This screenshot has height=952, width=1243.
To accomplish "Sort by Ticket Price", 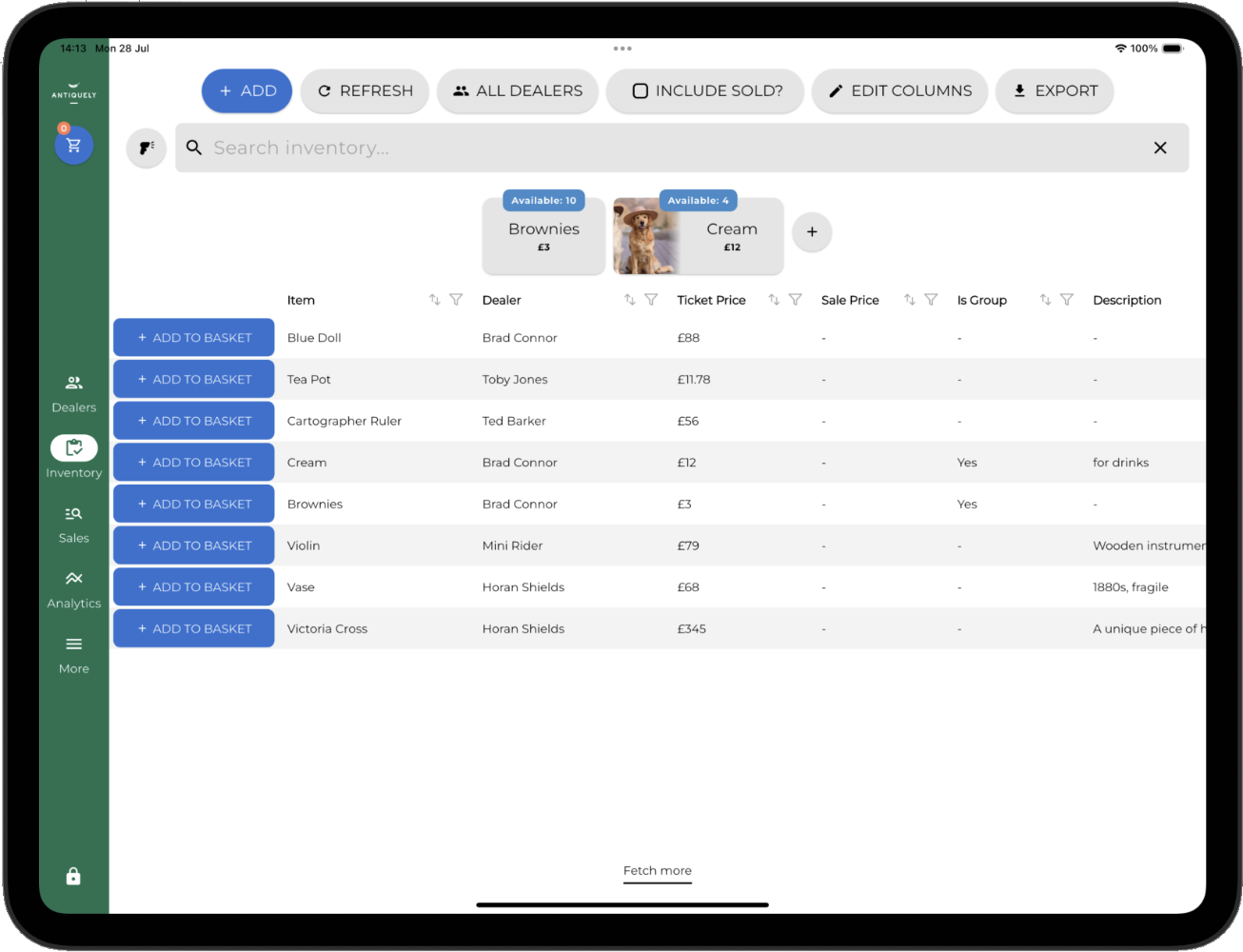I will pos(774,300).
